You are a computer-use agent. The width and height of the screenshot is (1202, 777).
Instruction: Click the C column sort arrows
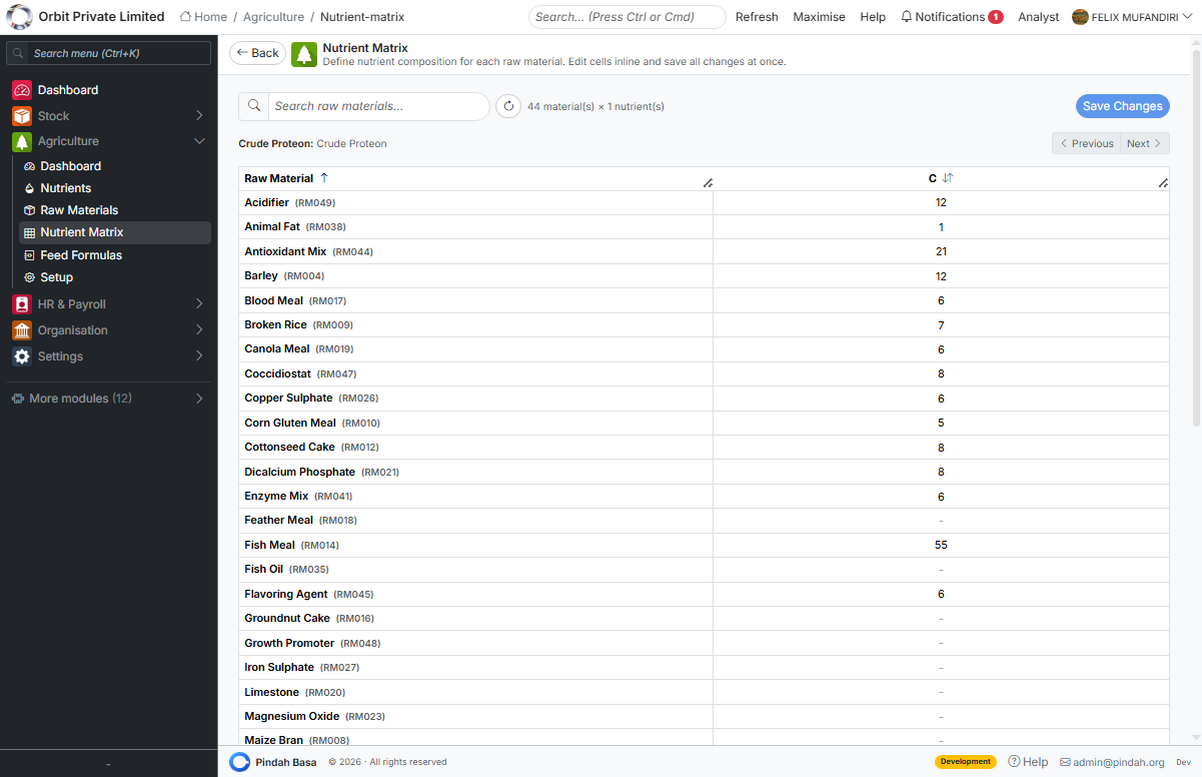coord(948,178)
